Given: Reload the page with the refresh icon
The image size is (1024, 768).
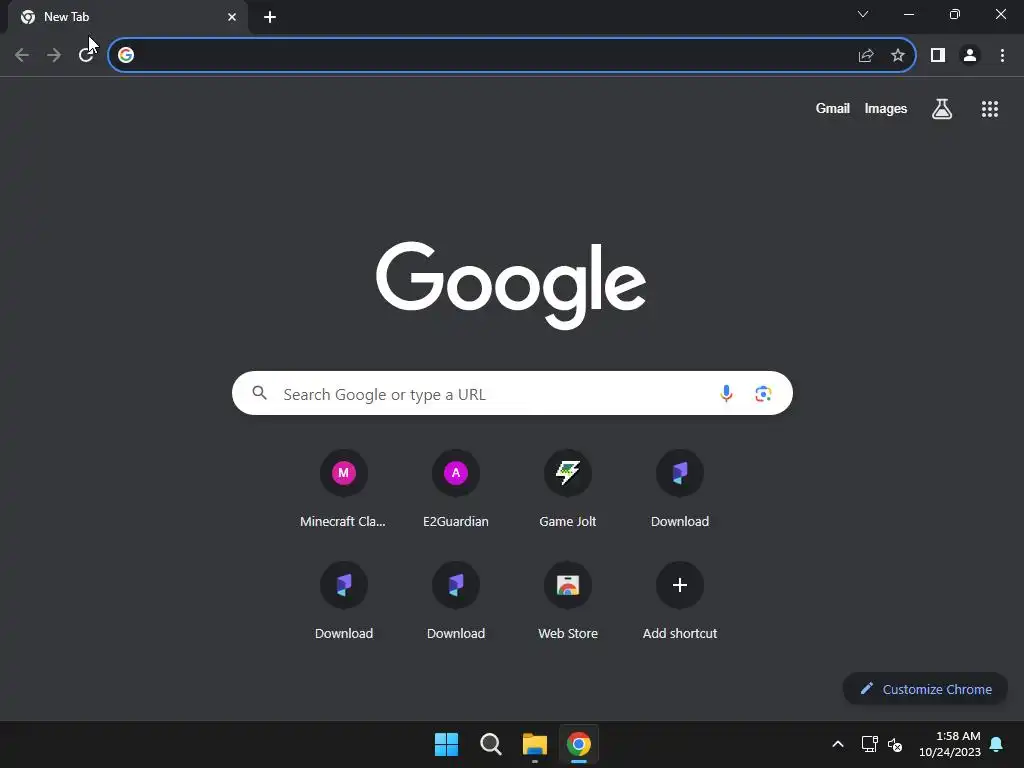Looking at the screenshot, I should 86,56.
